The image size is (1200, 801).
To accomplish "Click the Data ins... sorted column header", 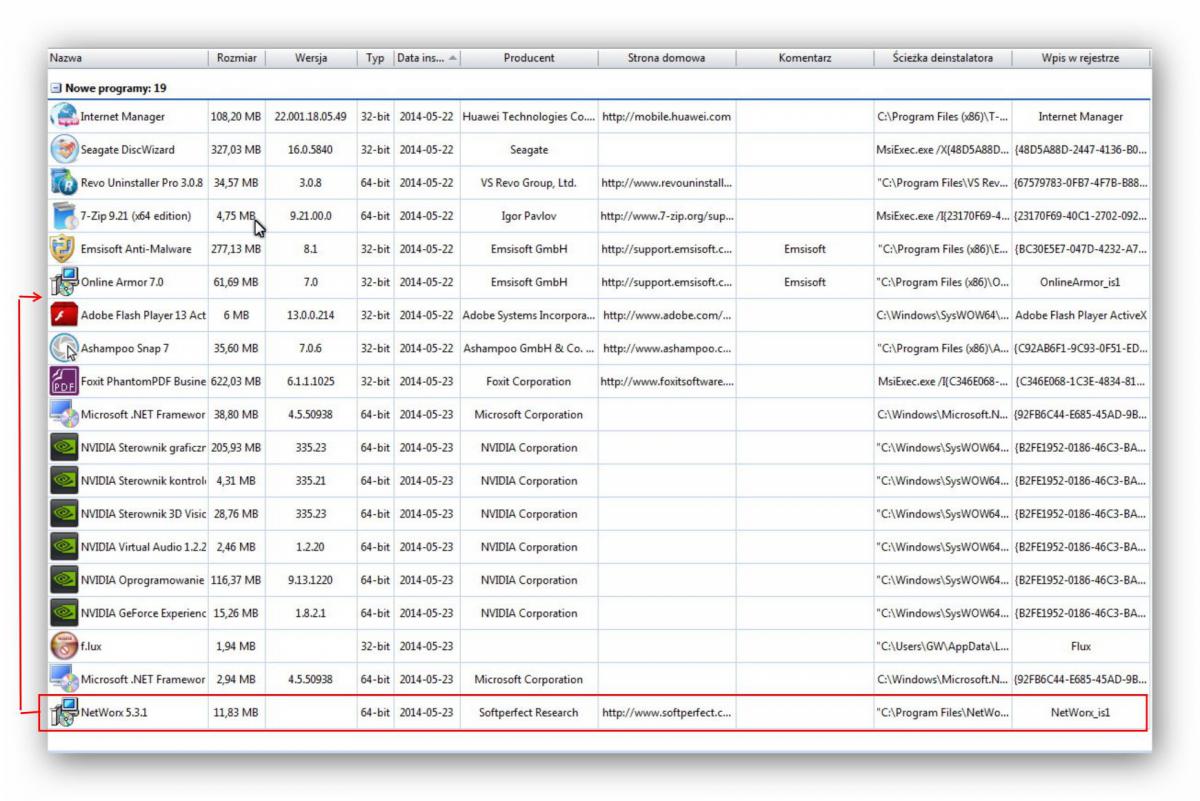I will point(427,58).
